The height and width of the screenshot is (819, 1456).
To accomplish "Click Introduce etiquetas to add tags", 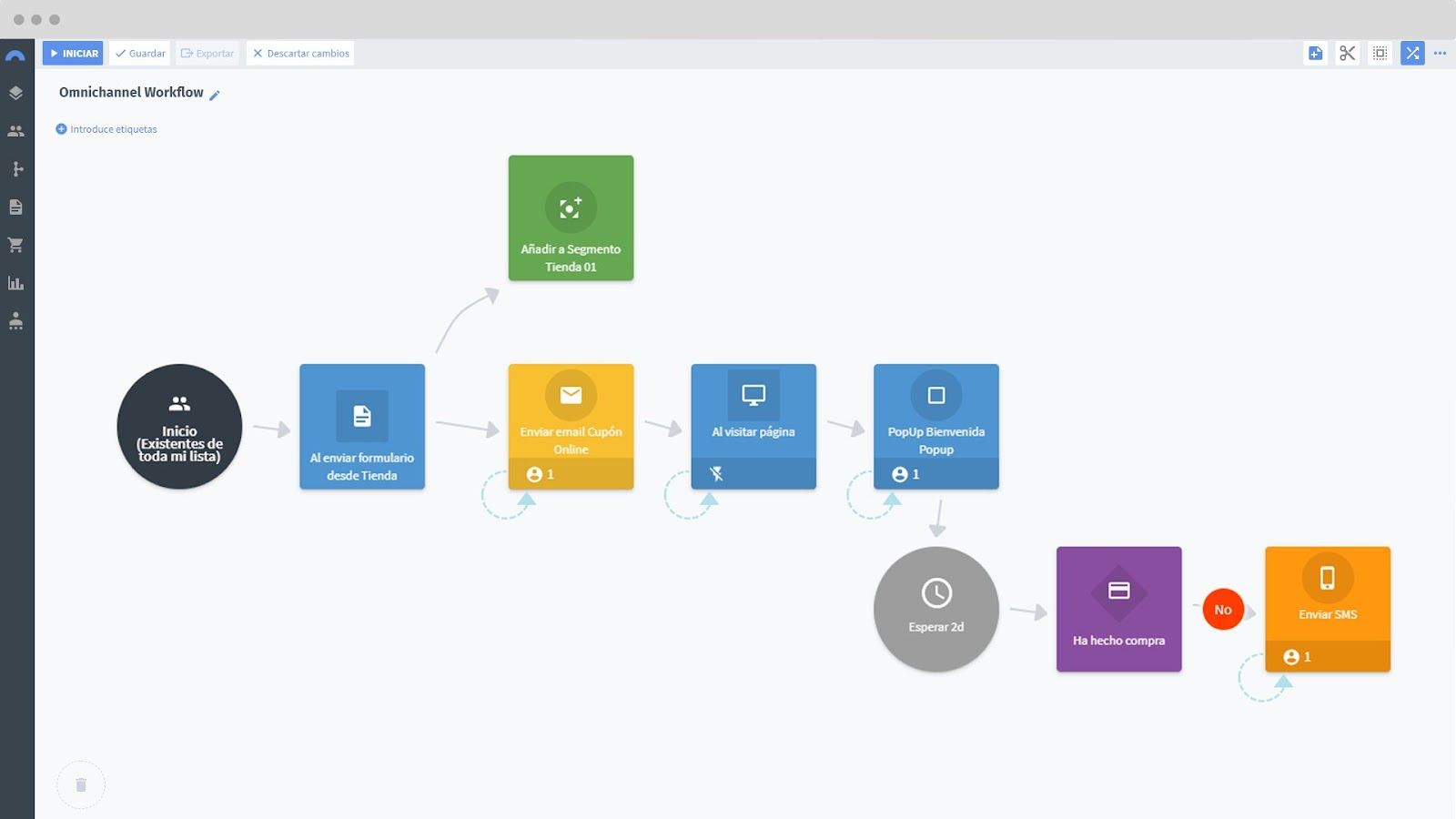I will coord(106,129).
